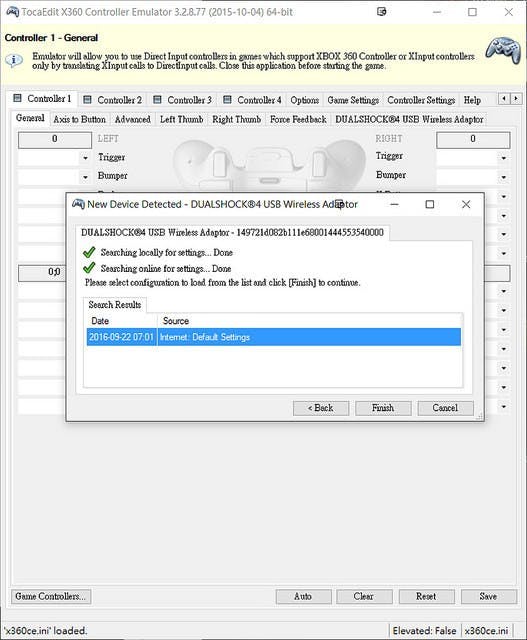This screenshot has width=527, height=640.
Task: Click 'x360ce.ini' loaded status message
Action: click(x=45, y=631)
